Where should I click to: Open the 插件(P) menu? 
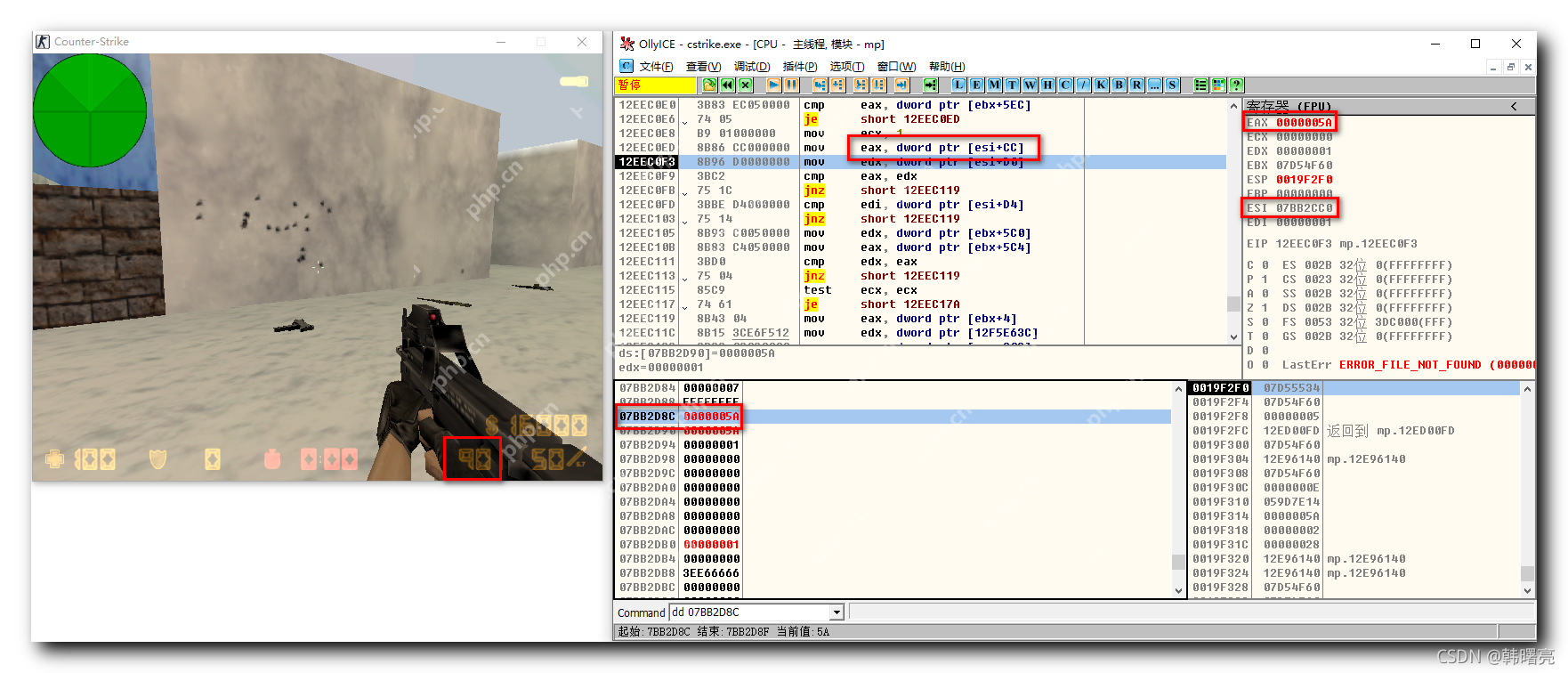(x=800, y=67)
